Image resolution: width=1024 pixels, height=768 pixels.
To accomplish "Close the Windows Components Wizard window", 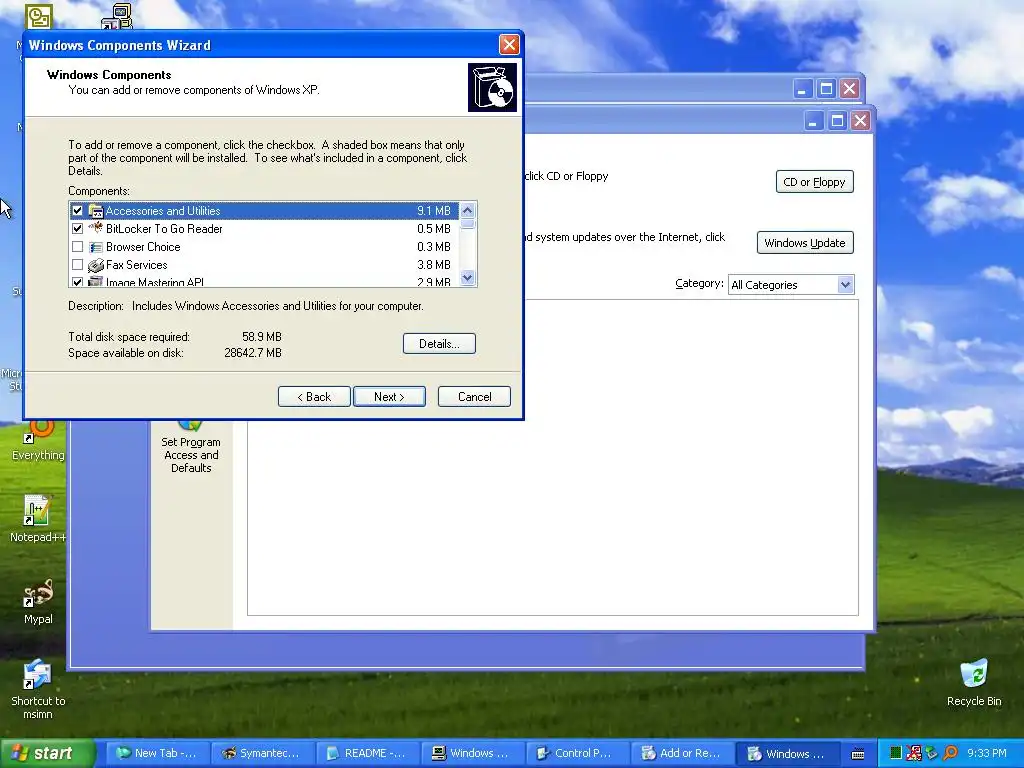I will 509,44.
